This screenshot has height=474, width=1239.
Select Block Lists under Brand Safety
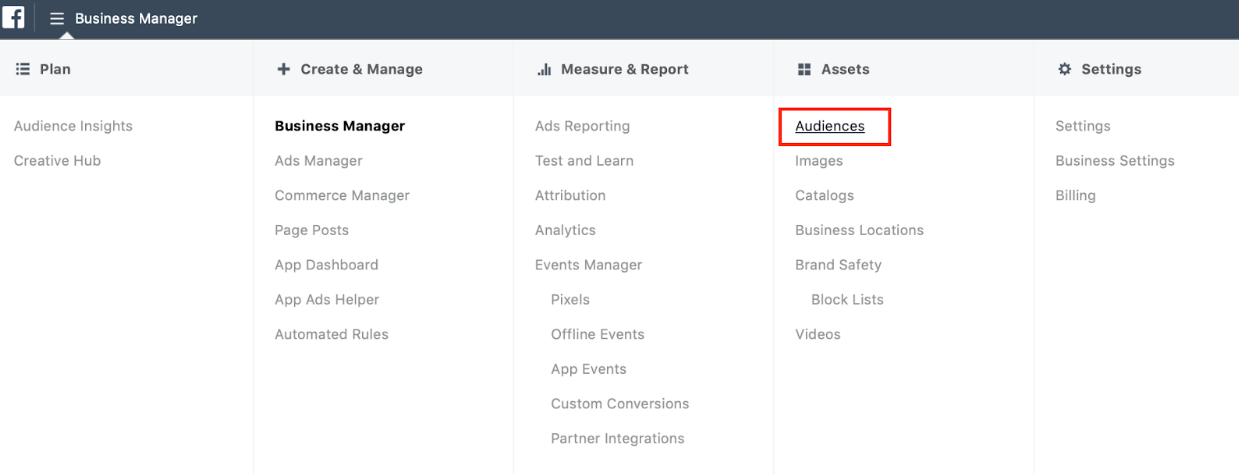[x=847, y=300]
